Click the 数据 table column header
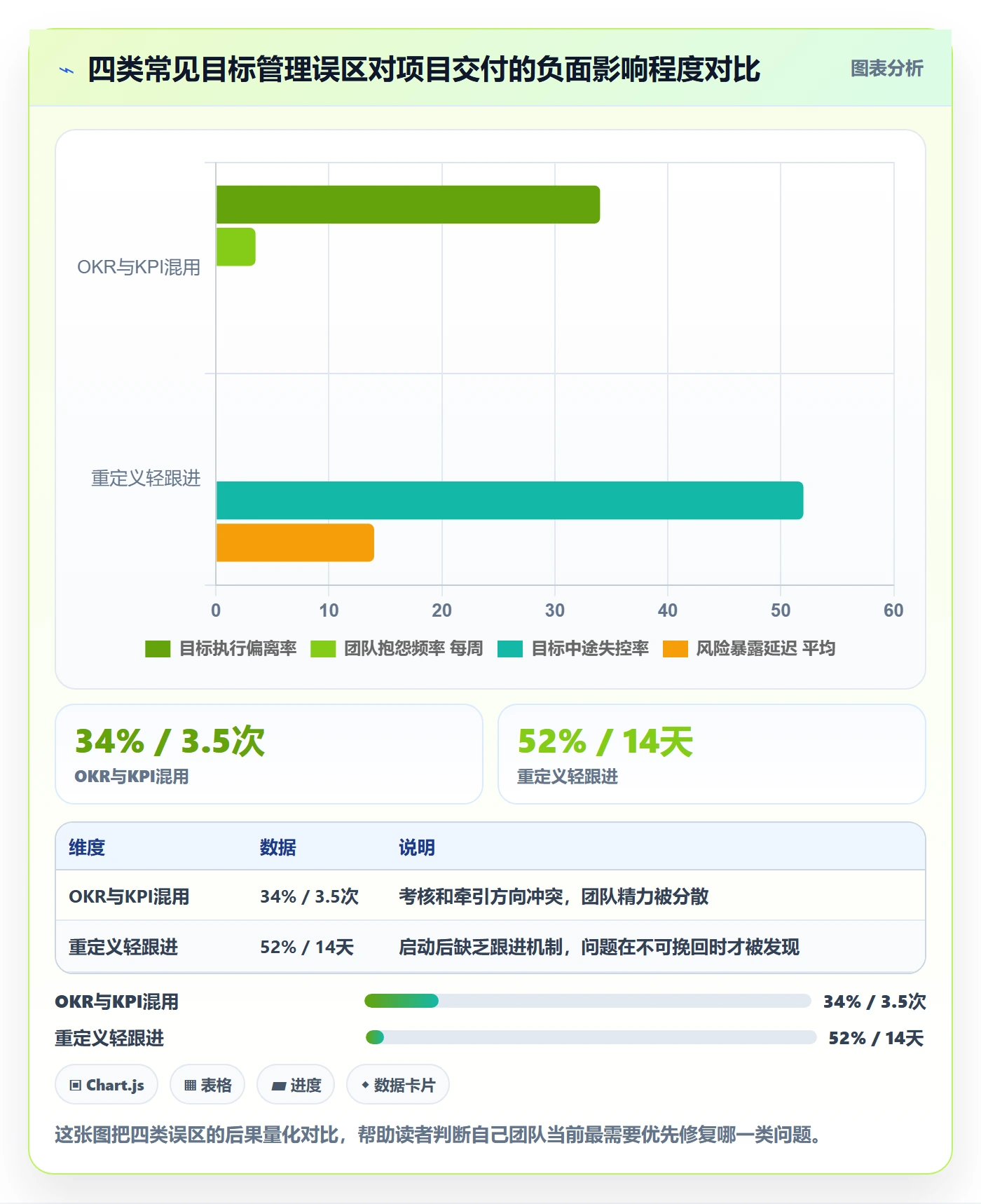 [x=278, y=847]
